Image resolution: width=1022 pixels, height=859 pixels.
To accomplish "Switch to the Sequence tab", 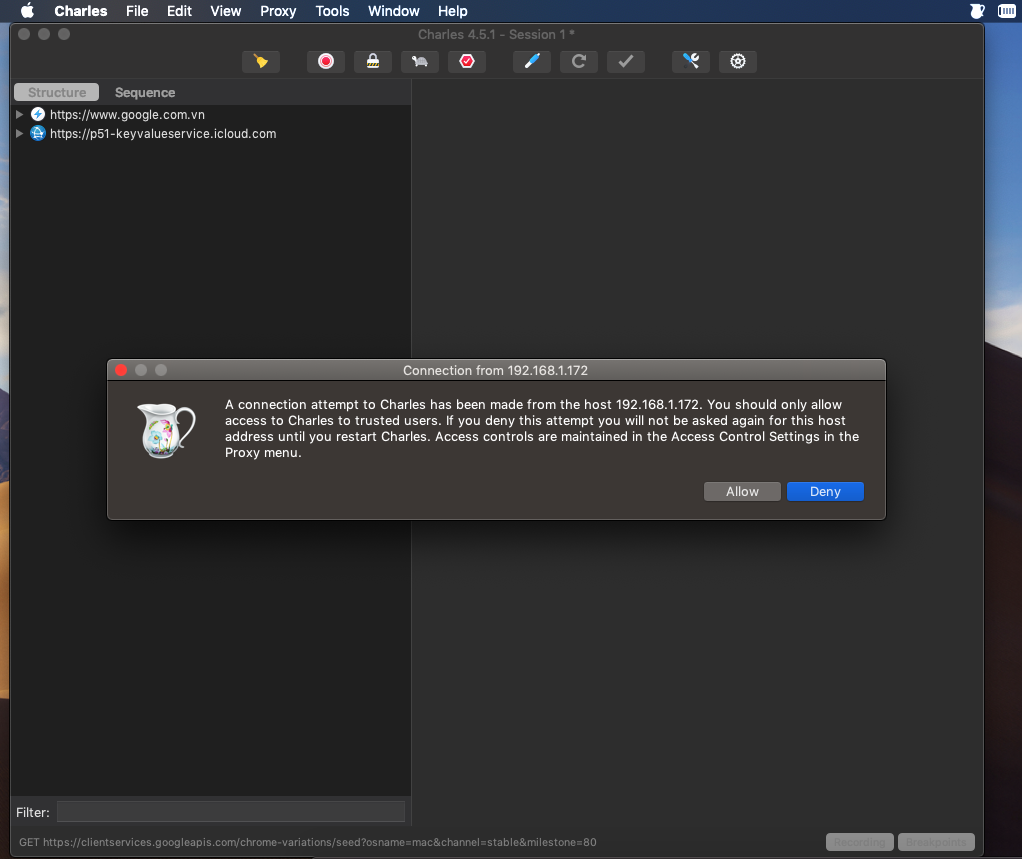I will pyautogui.click(x=145, y=92).
